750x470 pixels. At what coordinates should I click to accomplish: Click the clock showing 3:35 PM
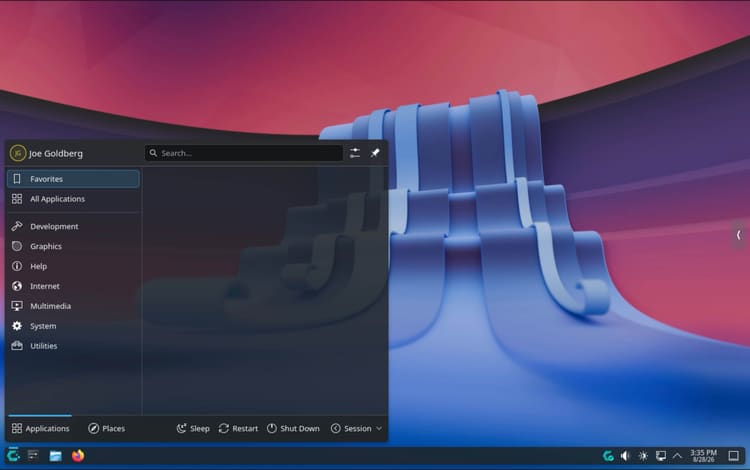tap(704, 456)
